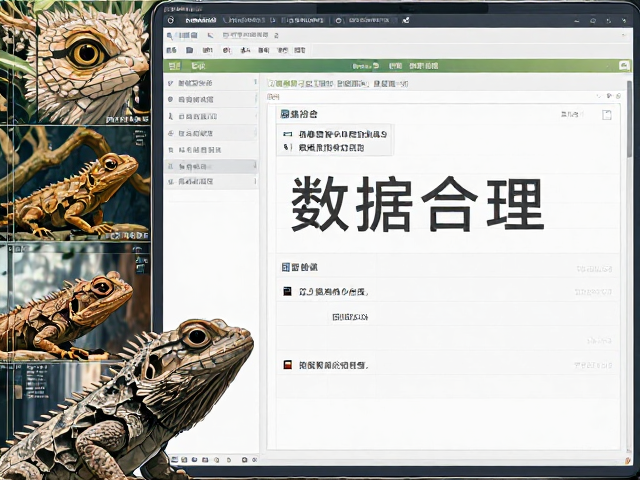Image resolution: width=640 pixels, height=480 pixels.
Task: Click the dark square icon in the toolbar row
Action: click(189, 50)
